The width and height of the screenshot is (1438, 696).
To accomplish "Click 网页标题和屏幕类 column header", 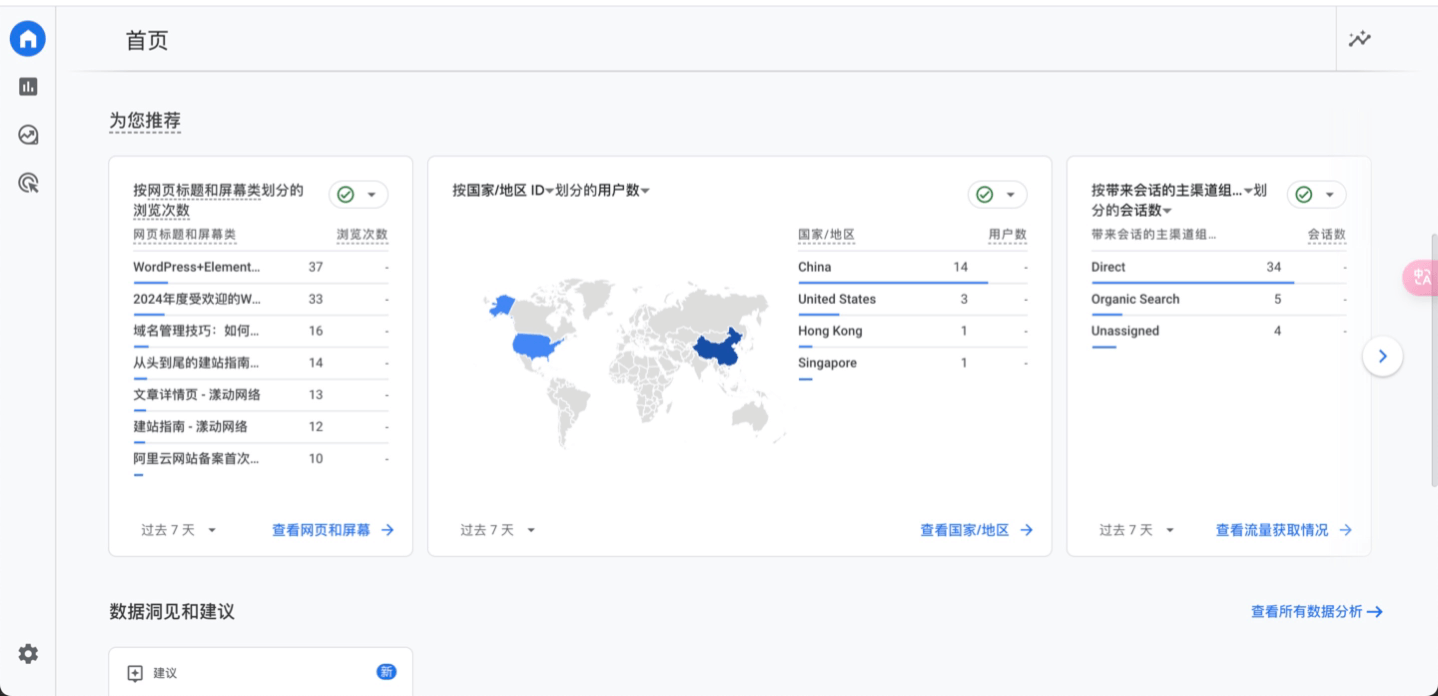I will [x=185, y=235].
